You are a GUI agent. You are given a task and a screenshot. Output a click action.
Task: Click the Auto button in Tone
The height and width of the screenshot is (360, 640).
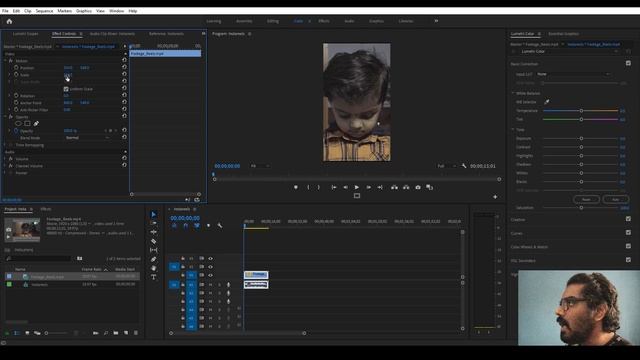(x=616, y=199)
